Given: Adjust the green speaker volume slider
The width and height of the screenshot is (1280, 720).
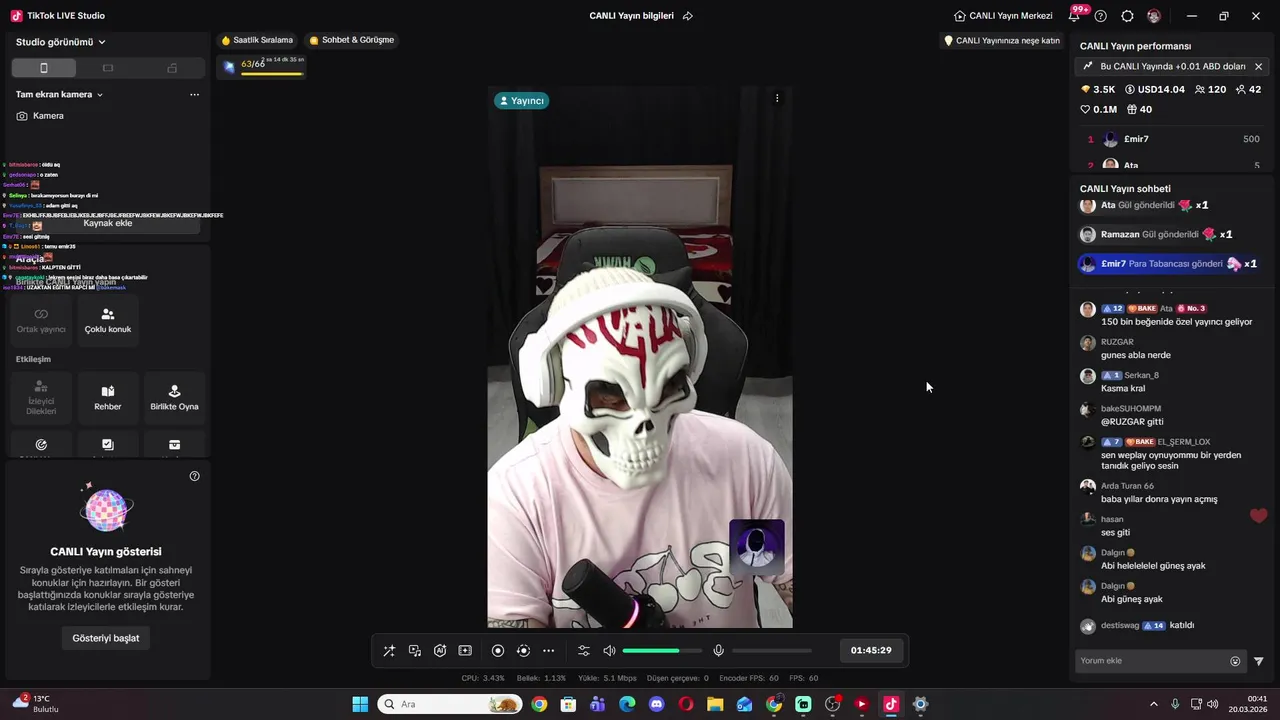Looking at the screenshot, I should [x=662, y=651].
